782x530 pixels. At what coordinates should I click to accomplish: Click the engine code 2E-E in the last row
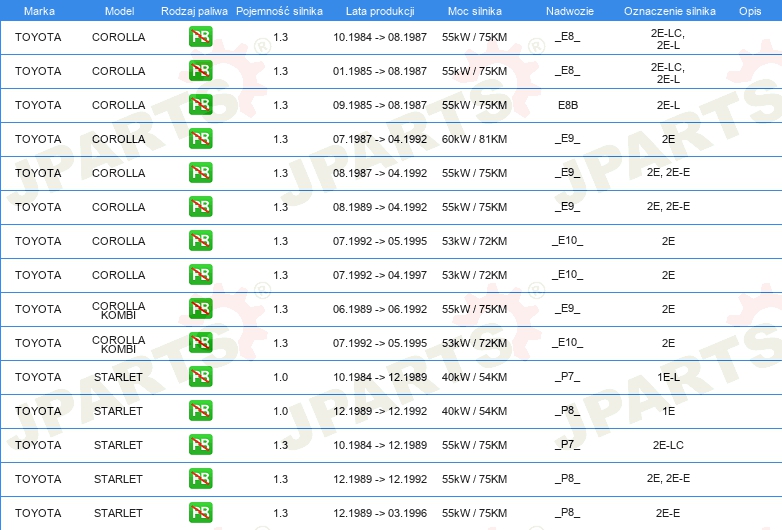point(668,513)
